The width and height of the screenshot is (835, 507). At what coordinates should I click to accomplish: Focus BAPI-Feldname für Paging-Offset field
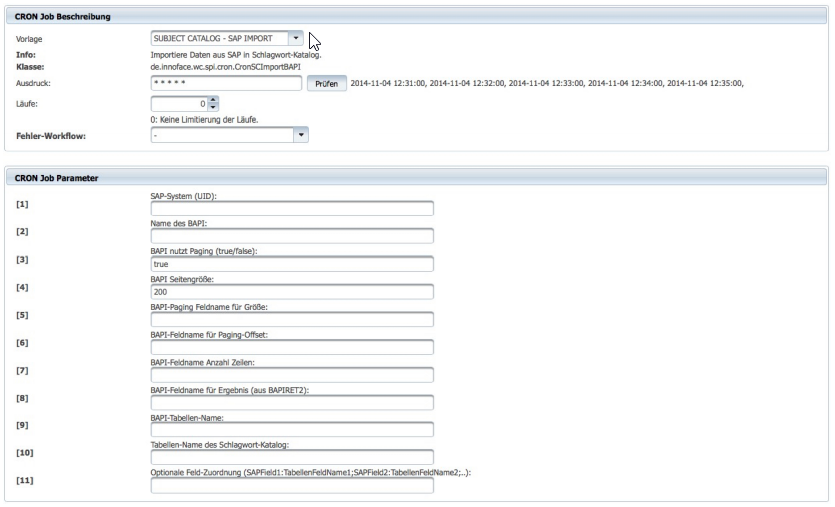(292, 347)
